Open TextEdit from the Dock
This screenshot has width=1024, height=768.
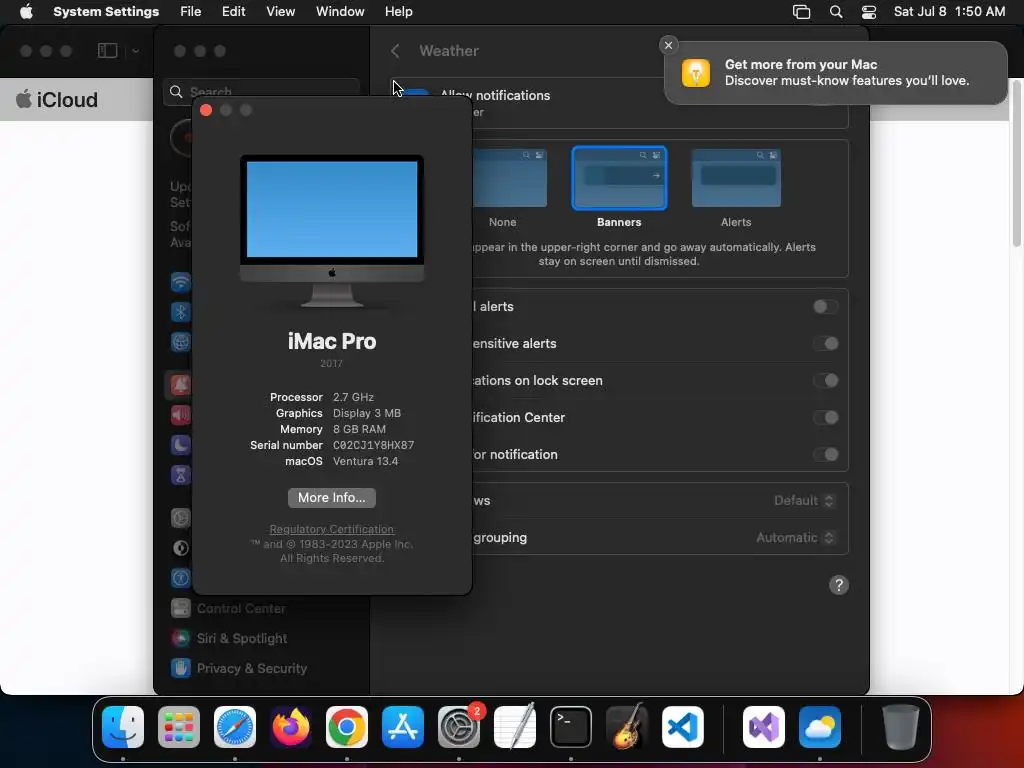[515, 727]
